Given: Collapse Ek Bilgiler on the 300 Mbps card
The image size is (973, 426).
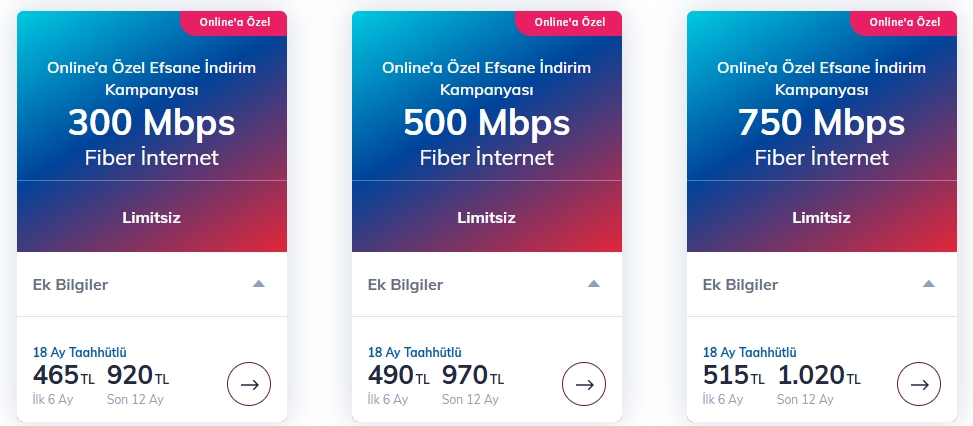Looking at the screenshot, I should point(259,284).
